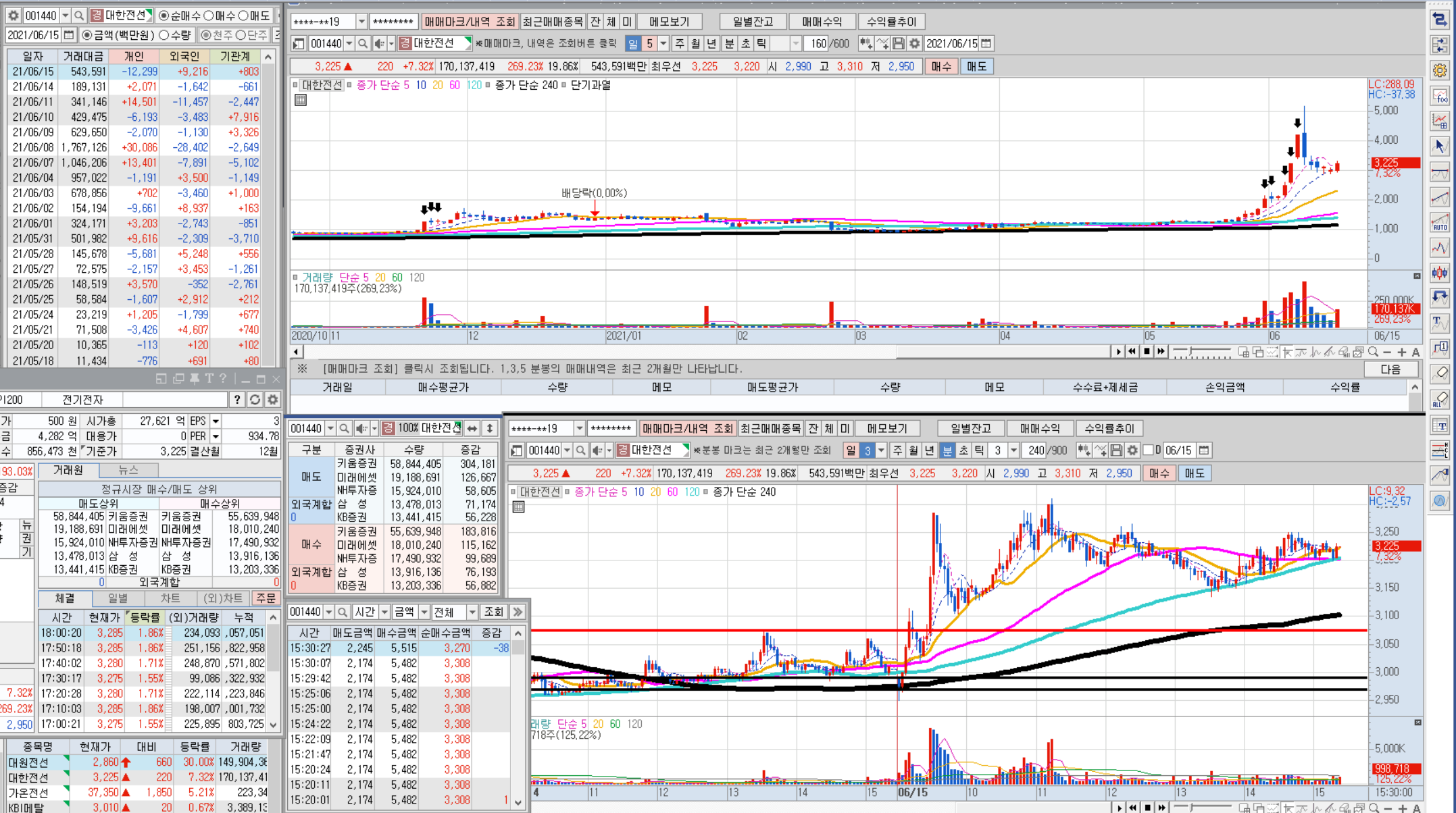The height and width of the screenshot is (813, 1456).
Task: Click 조회 button in time-amount panel
Action: [x=493, y=612]
